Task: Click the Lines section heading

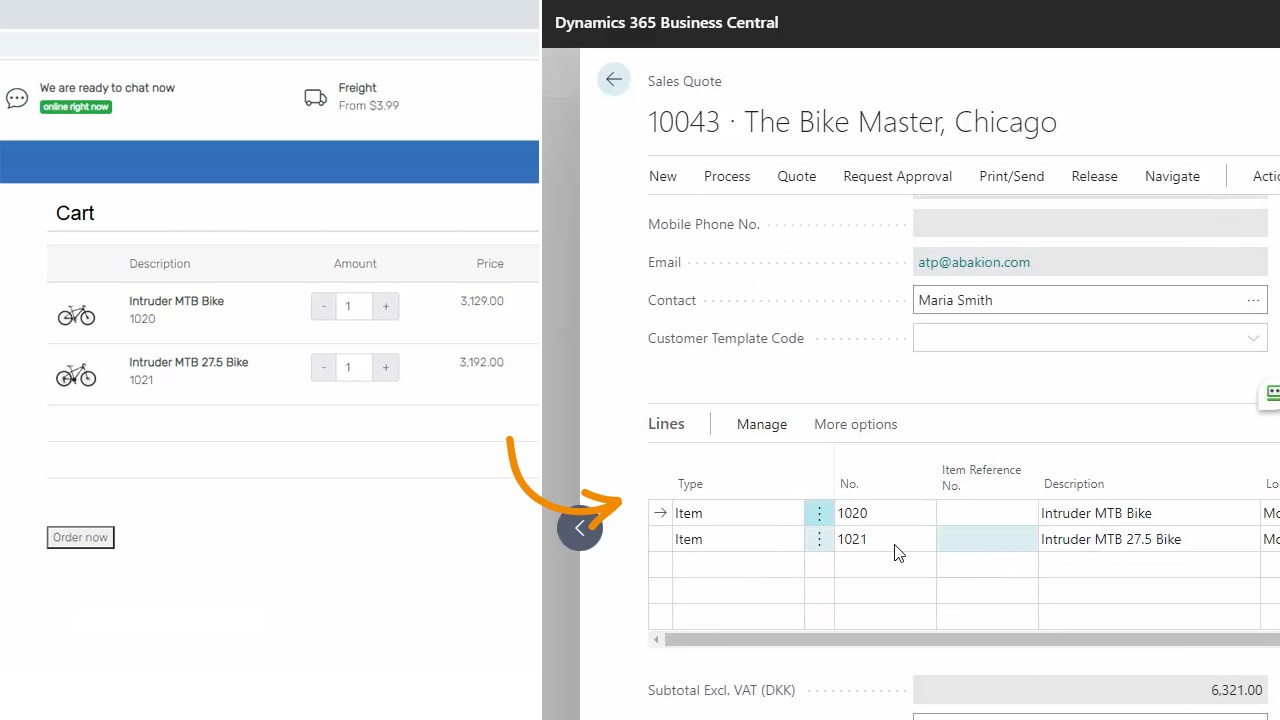Action: pos(666,423)
